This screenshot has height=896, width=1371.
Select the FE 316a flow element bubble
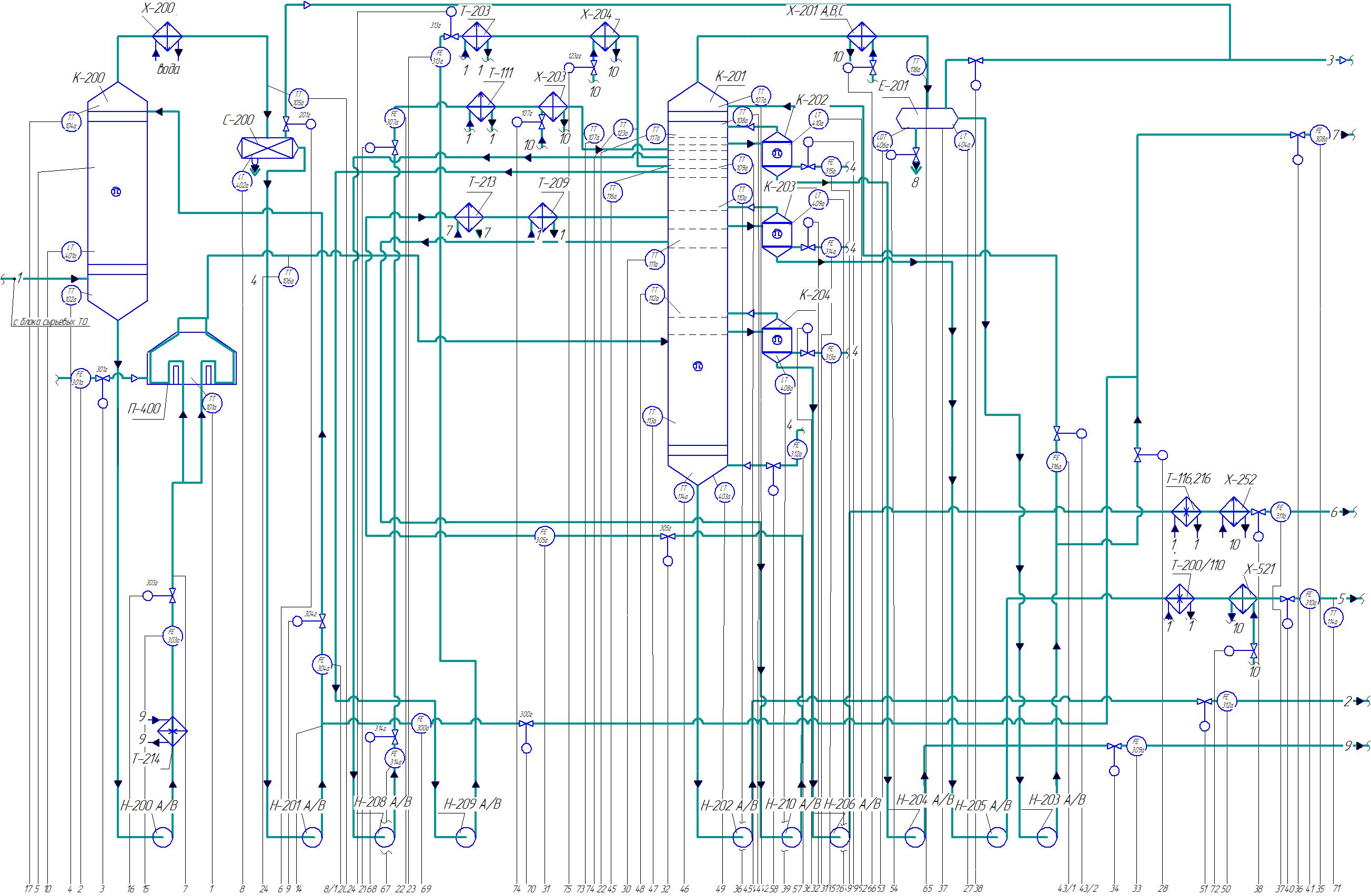tap(1056, 462)
